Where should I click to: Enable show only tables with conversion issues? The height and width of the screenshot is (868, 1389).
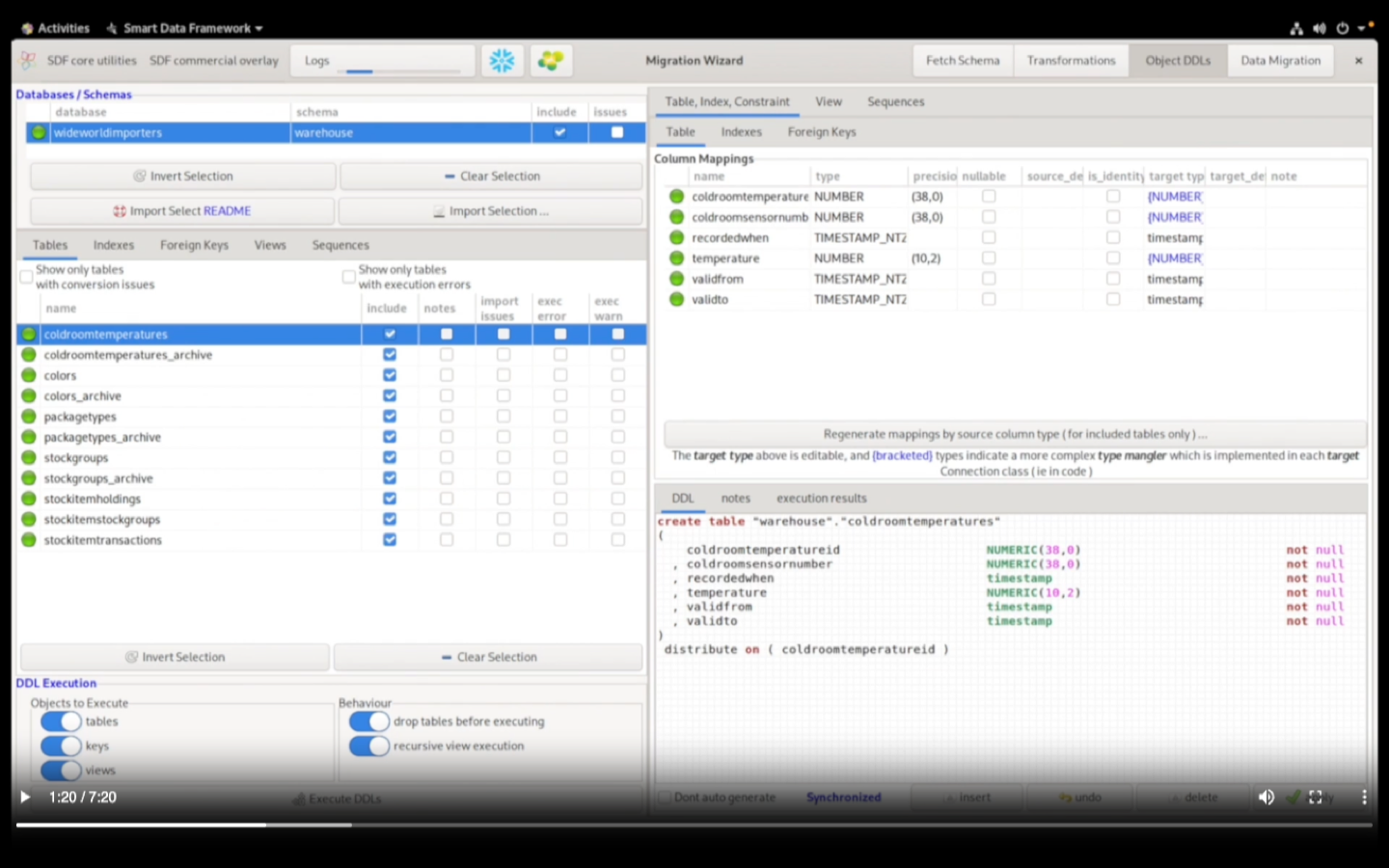(x=26, y=276)
